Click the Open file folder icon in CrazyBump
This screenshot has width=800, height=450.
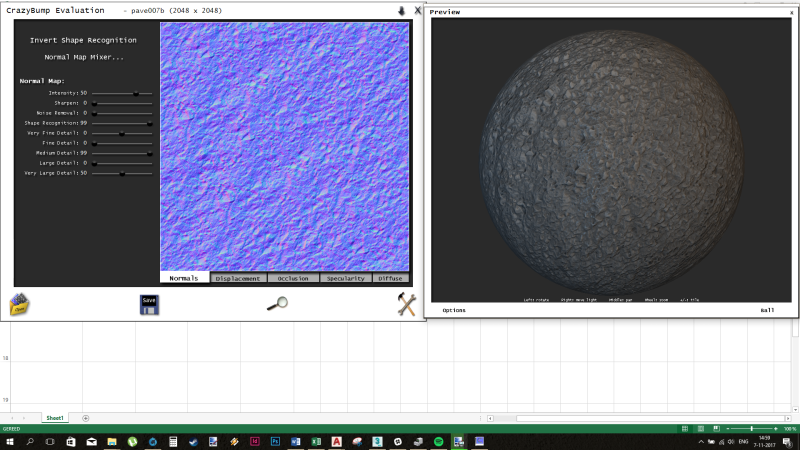19,305
